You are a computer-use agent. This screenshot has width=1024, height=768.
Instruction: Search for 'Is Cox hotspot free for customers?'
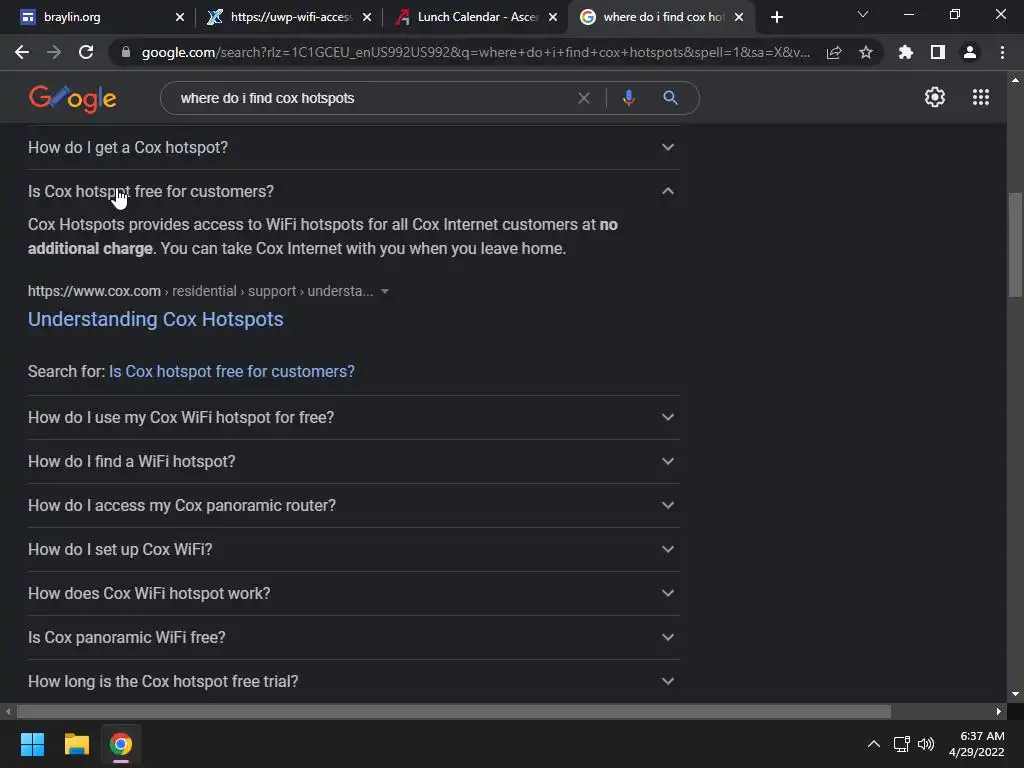point(231,372)
